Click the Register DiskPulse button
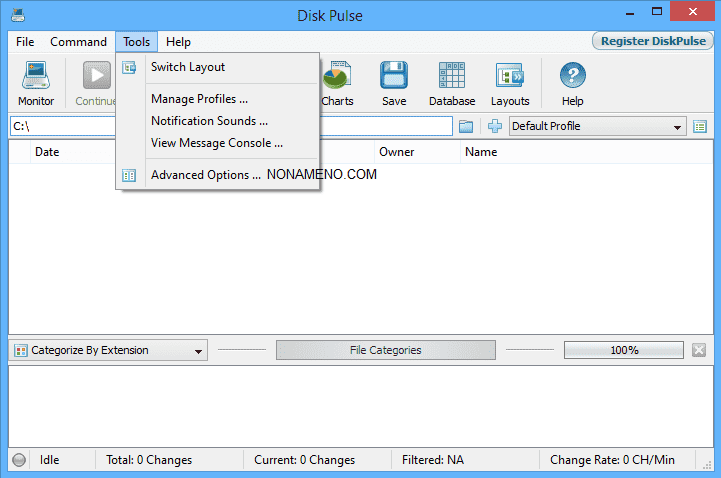 (x=652, y=41)
